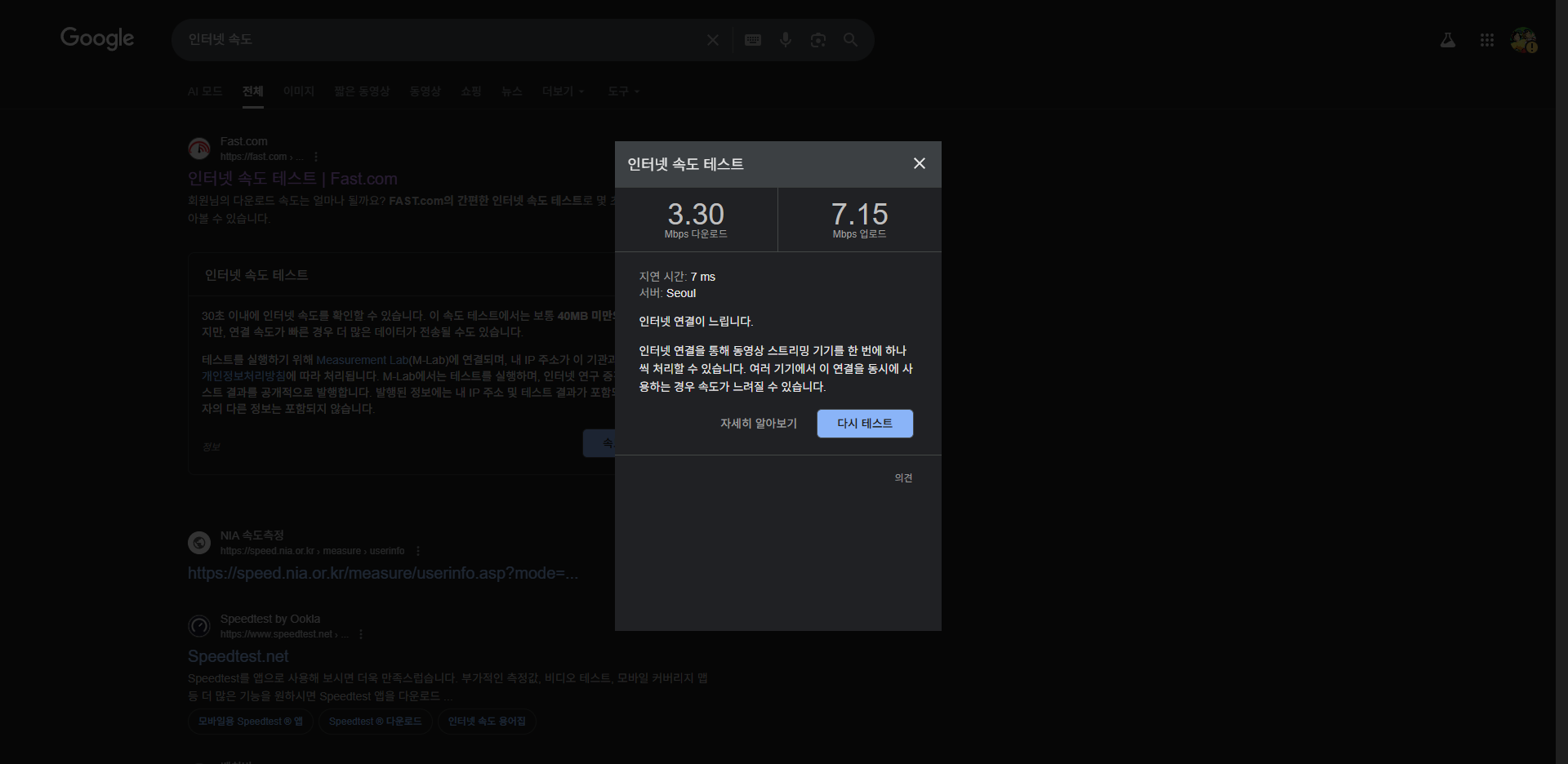Expand the 도구 tools dropdown
The image size is (1568, 764).
point(623,91)
